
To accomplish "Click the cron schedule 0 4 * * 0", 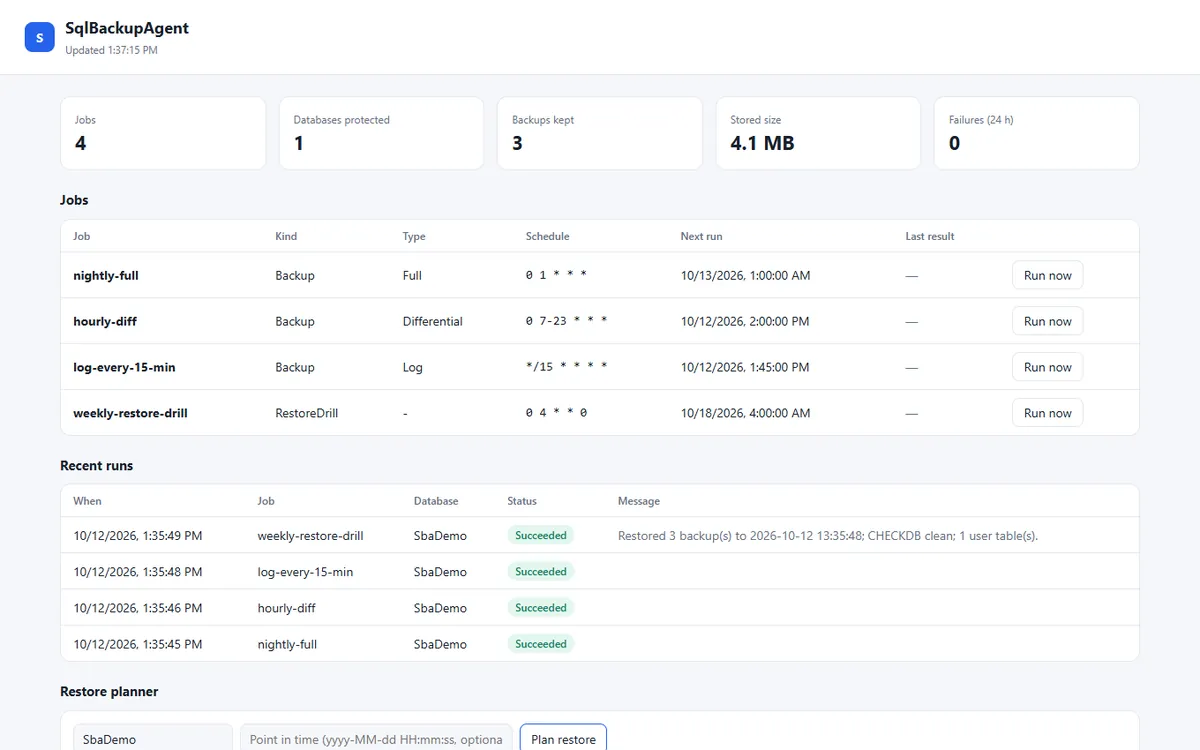I will click(x=556, y=413).
